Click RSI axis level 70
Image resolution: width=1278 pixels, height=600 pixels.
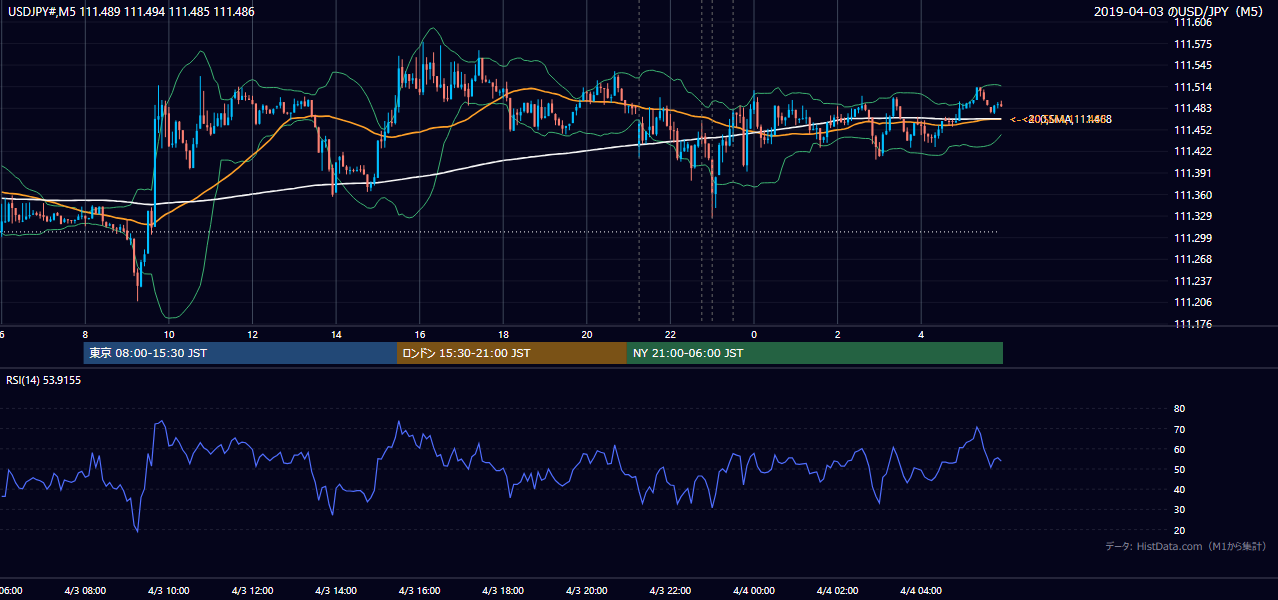click(1179, 429)
